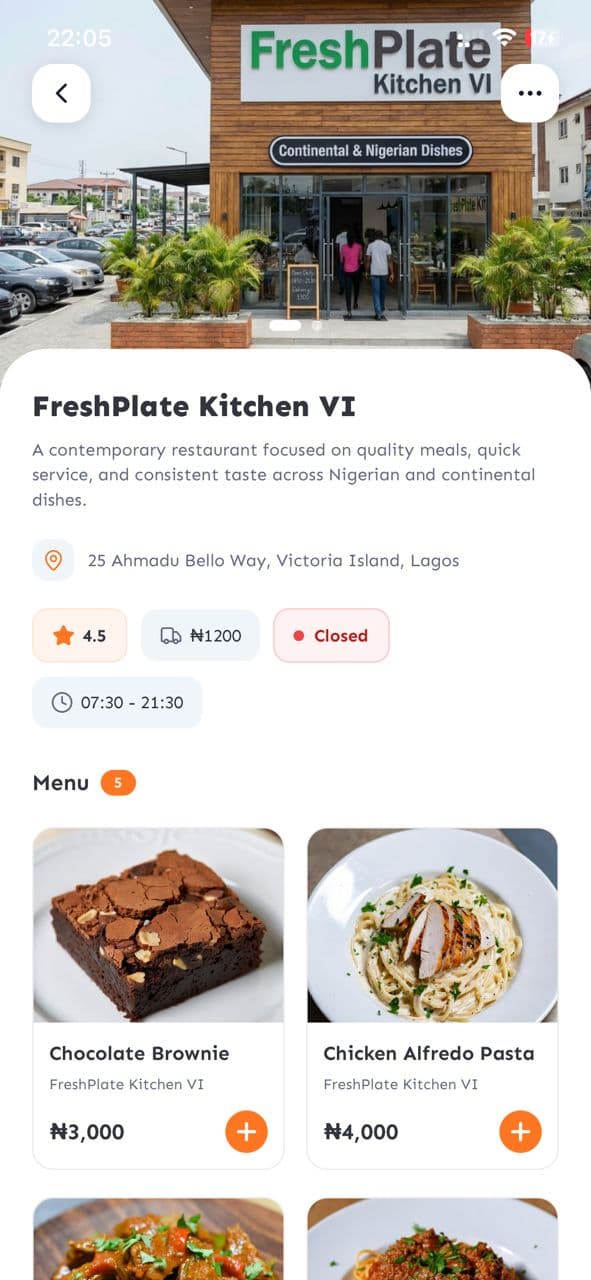Select the star rating icon

(x=62, y=635)
